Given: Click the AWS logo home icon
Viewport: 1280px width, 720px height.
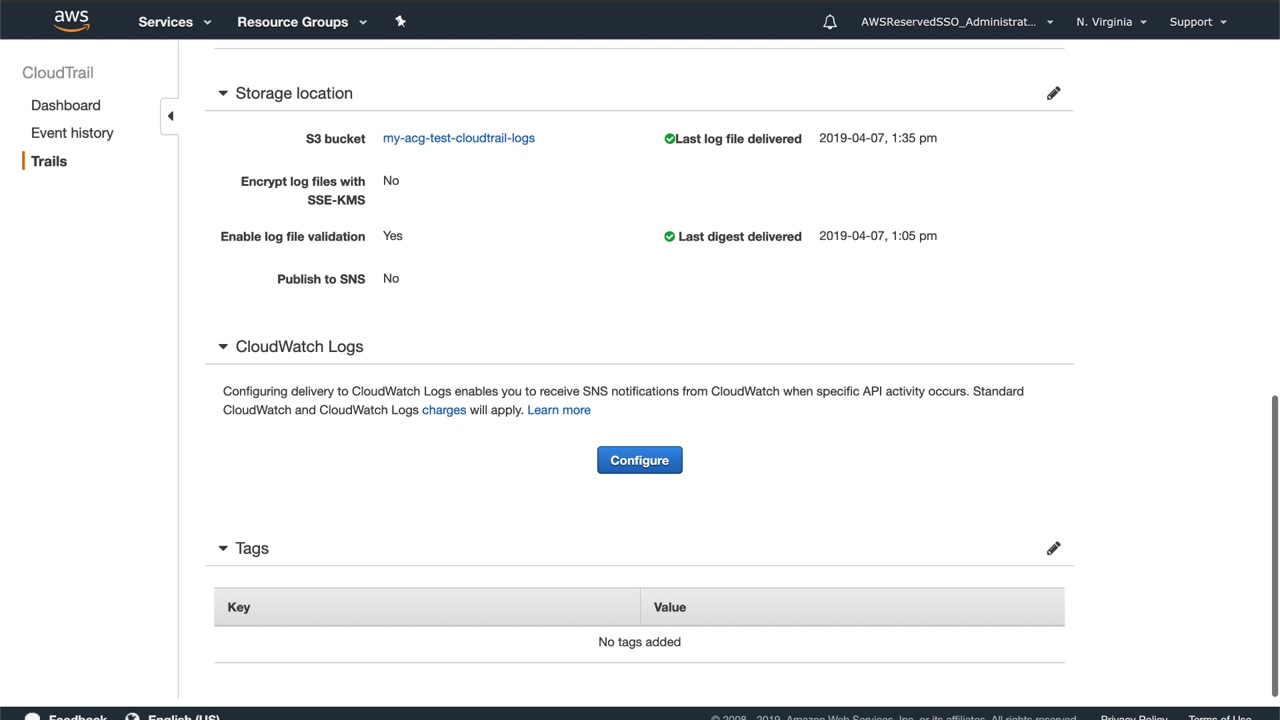Looking at the screenshot, I should 71,21.
